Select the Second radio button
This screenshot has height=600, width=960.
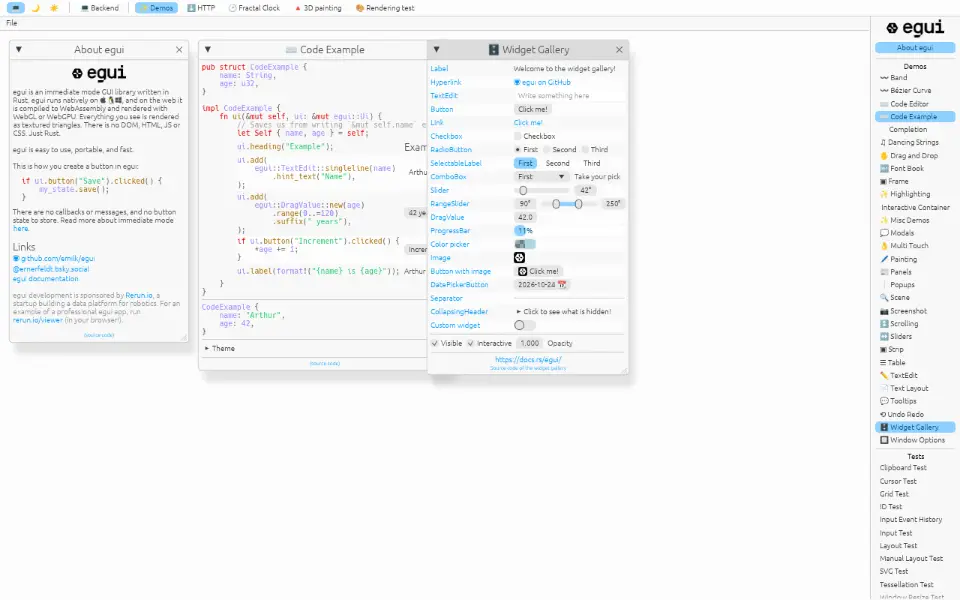coord(560,149)
